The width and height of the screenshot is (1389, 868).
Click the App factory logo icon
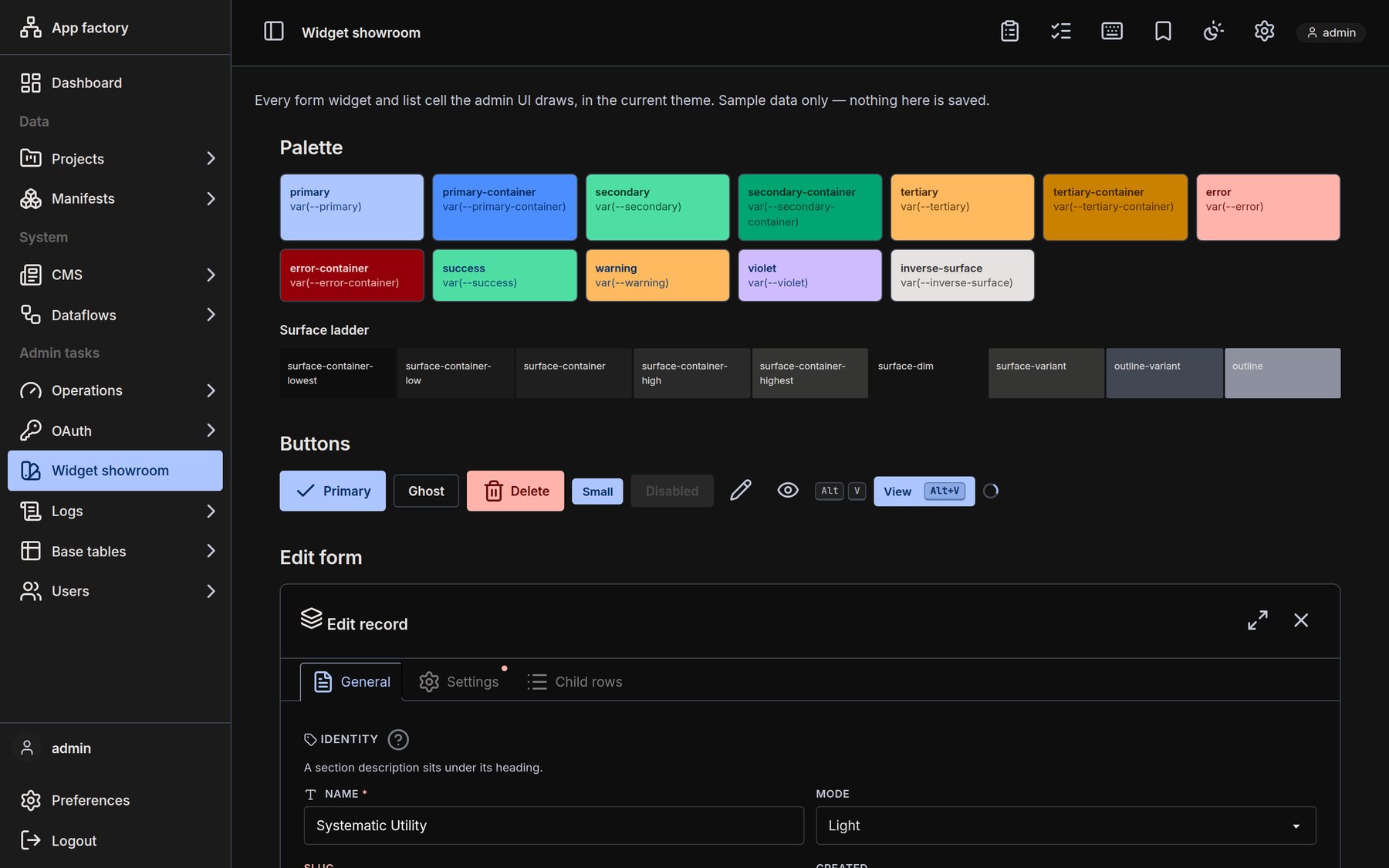[31, 28]
